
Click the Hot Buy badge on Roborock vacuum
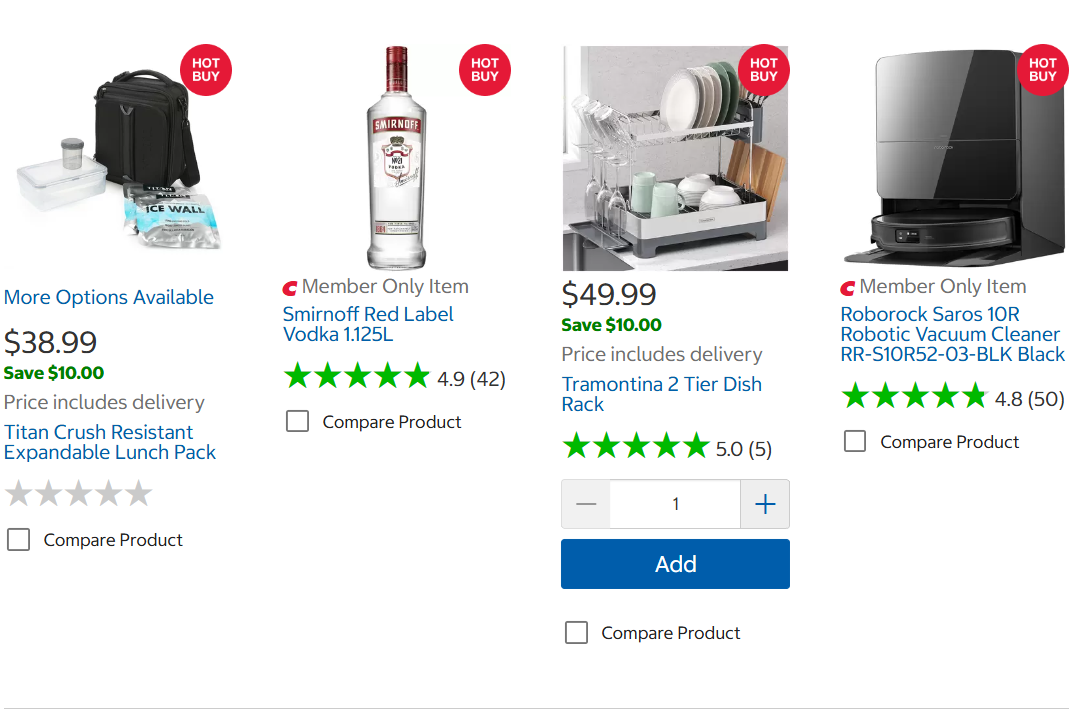pos(1043,70)
